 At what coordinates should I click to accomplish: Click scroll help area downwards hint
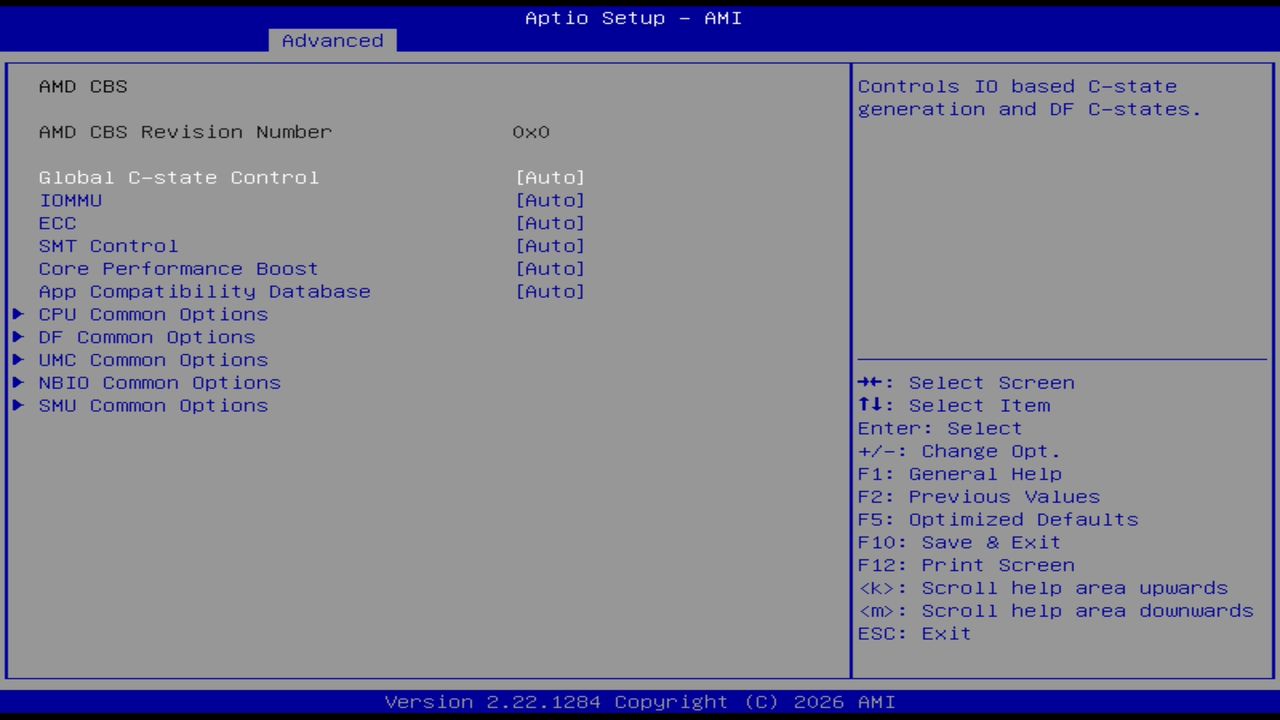click(x=1055, y=611)
